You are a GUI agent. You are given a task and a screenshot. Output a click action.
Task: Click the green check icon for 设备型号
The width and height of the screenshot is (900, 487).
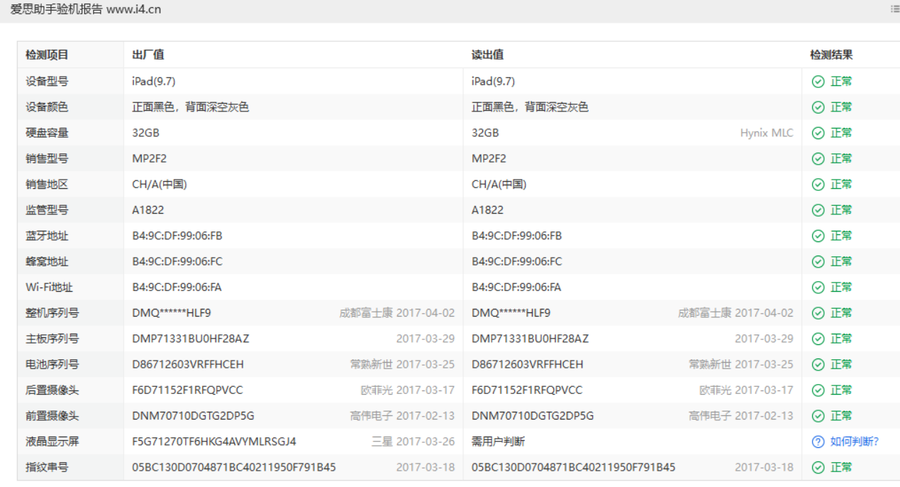(x=818, y=82)
